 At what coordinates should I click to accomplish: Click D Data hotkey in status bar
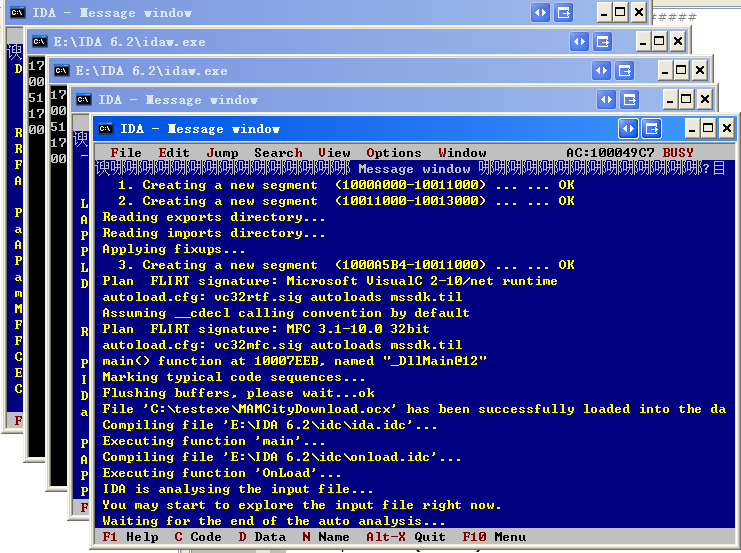tap(262, 537)
